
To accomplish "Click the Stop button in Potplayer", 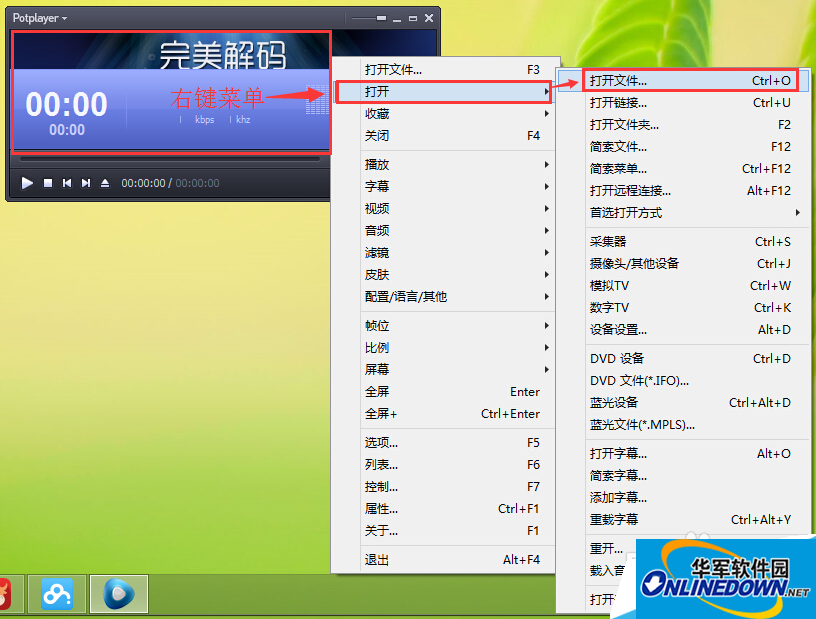I will coord(47,183).
